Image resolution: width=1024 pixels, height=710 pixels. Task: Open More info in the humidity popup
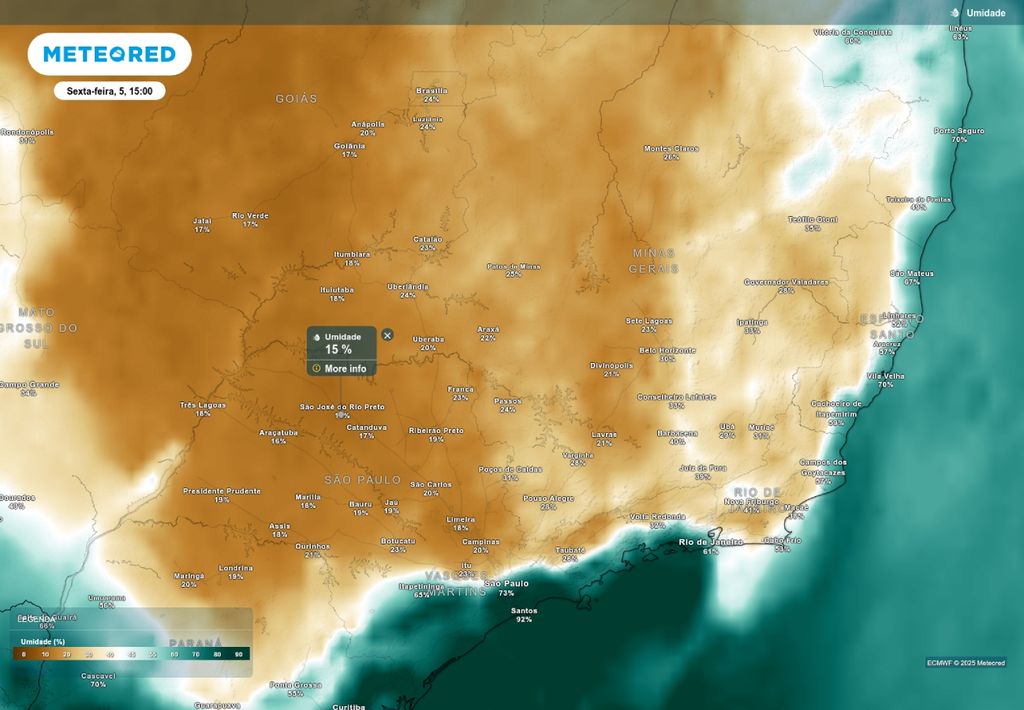tap(345, 368)
